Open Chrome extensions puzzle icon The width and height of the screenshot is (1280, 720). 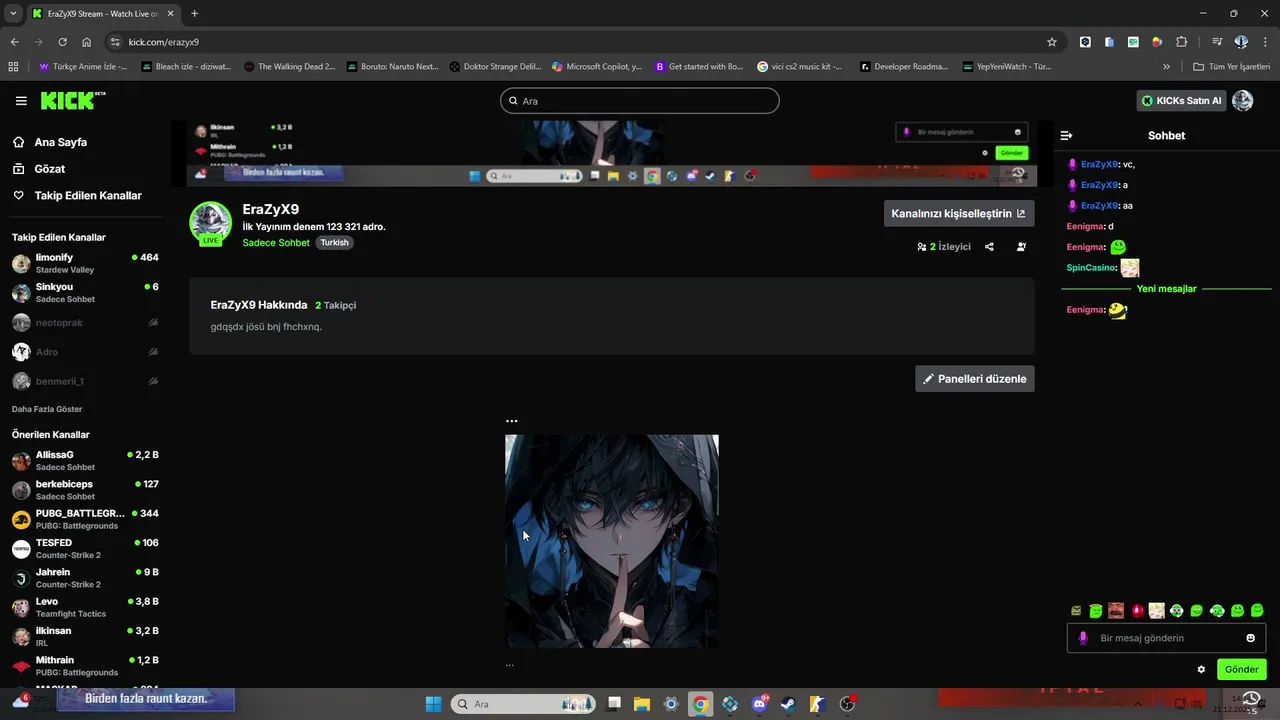pos(1181,42)
